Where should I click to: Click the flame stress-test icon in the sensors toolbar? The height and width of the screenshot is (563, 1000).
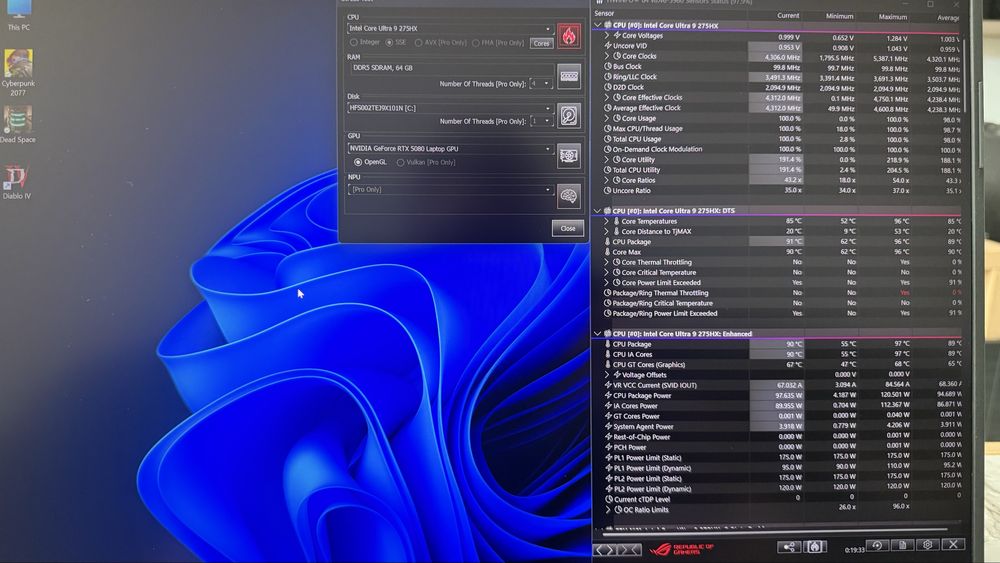pos(814,546)
